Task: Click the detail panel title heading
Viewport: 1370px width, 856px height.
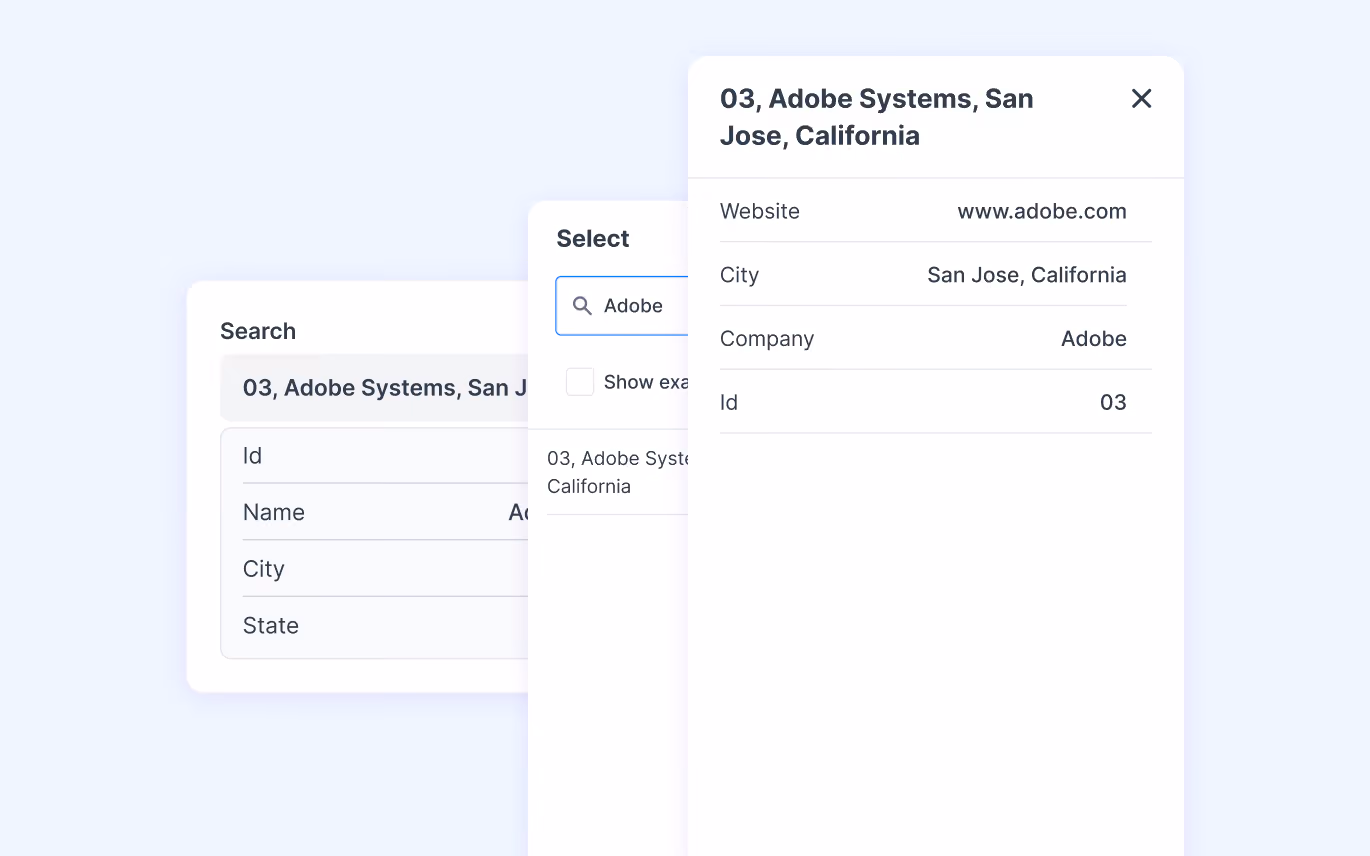Action: (877, 117)
